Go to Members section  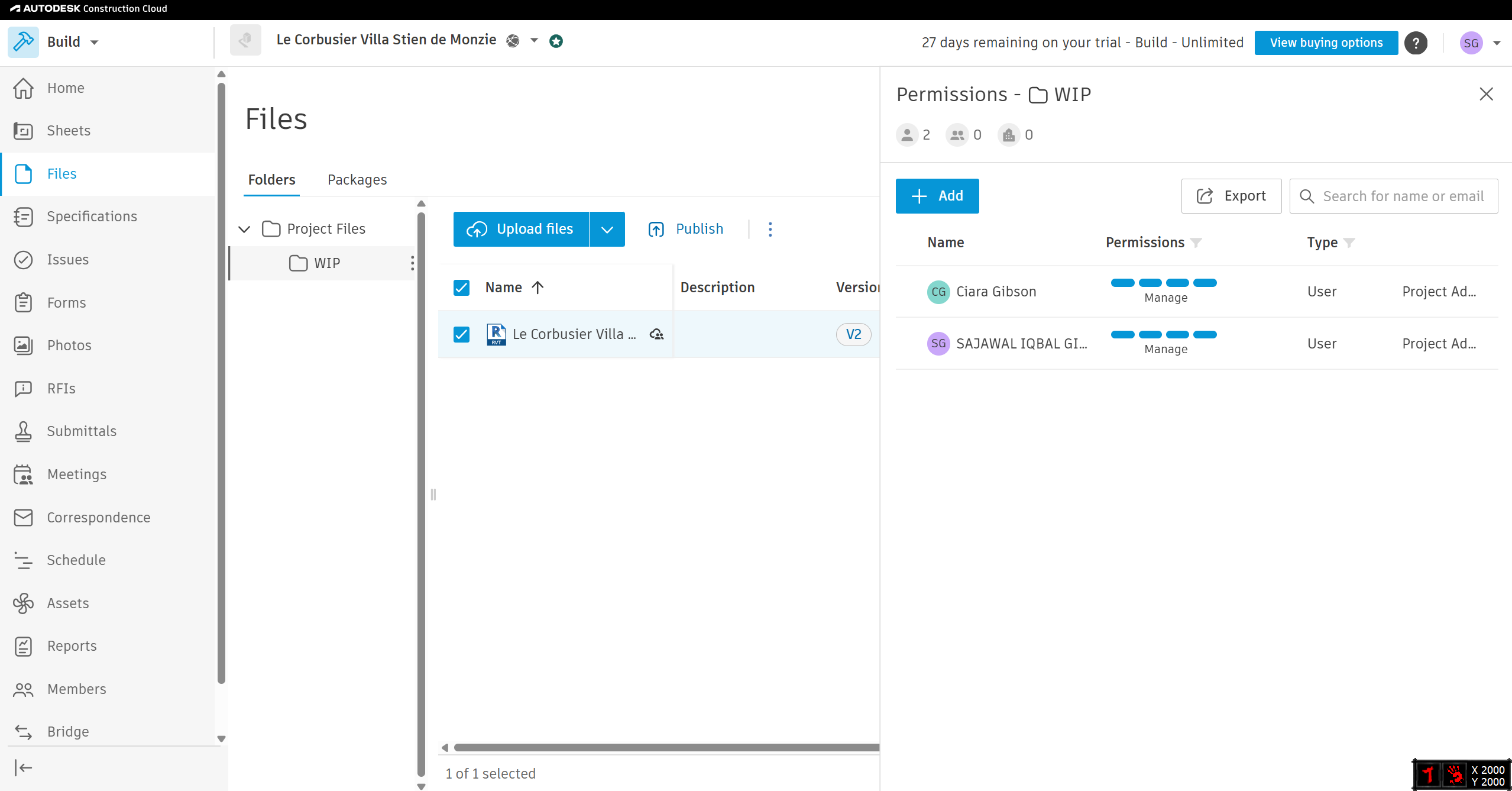[x=76, y=689]
